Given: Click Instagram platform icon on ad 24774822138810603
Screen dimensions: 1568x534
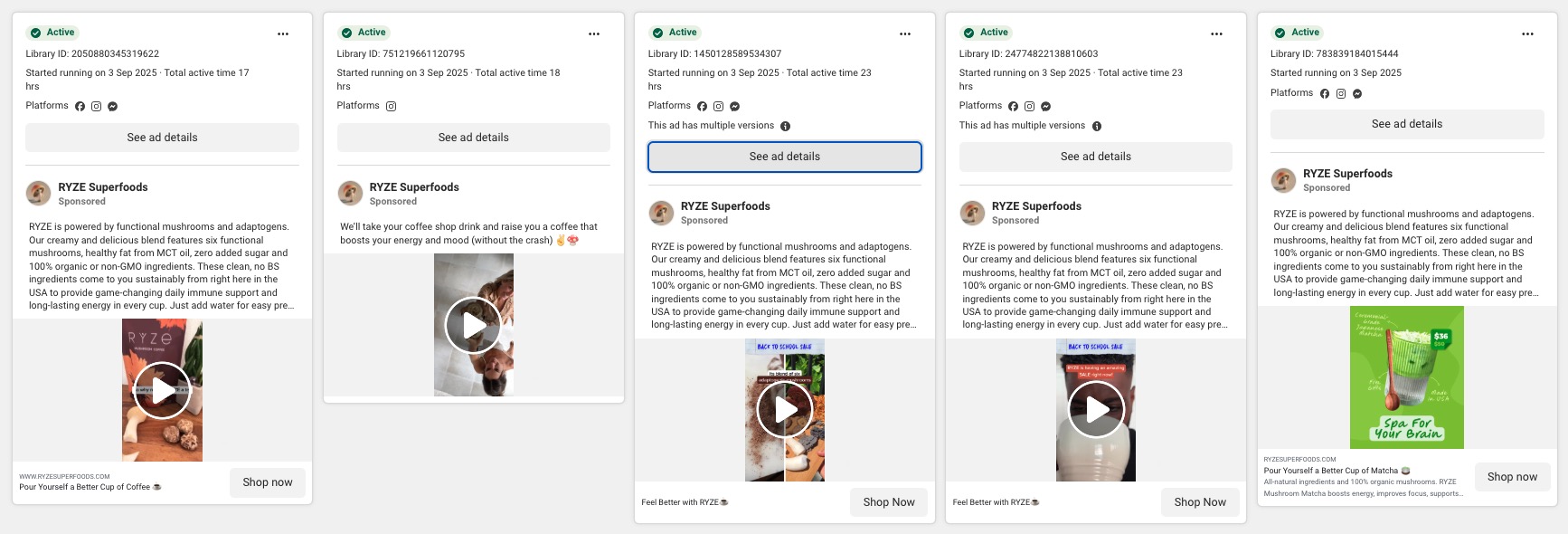Looking at the screenshot, I should pyautogui.click(x=1029, y=106).
